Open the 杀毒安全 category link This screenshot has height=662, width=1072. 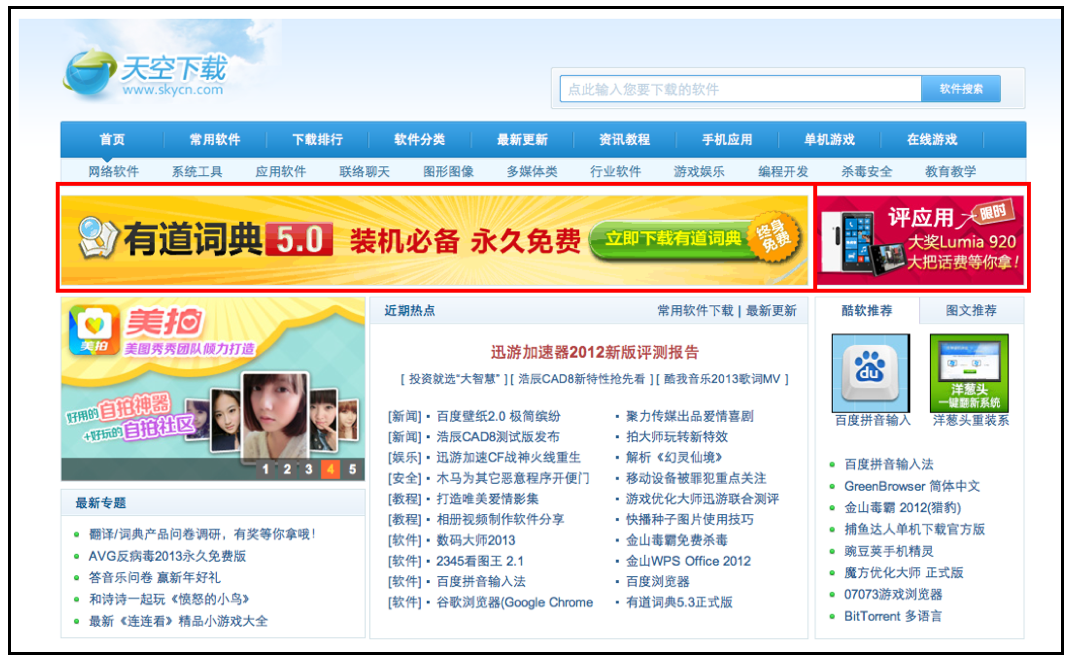coord(866,172)
